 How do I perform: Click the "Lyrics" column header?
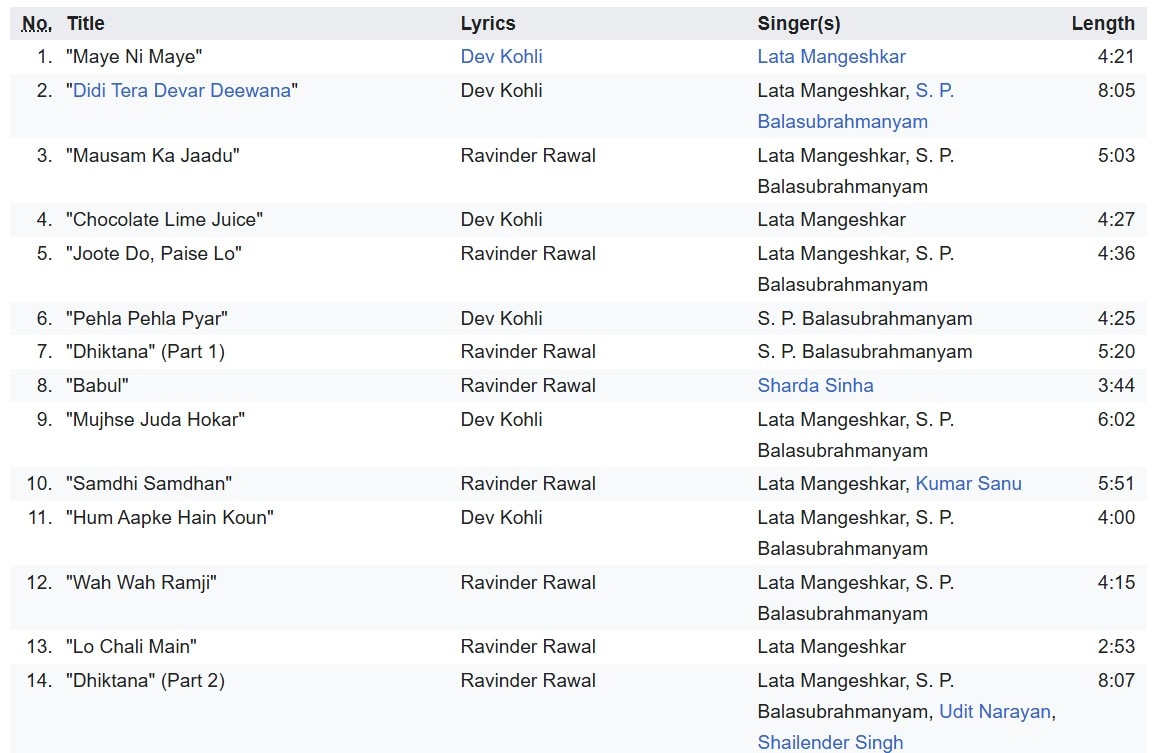point(488,24)
